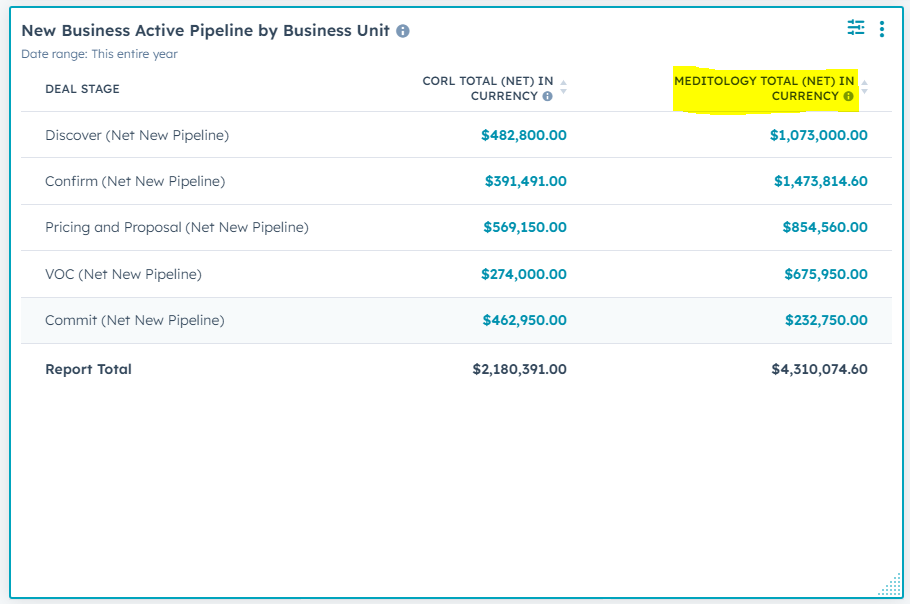View Meditology VOC amount $675,950.00
Viewport: 910px width, 604px height.
coord(824,274)
